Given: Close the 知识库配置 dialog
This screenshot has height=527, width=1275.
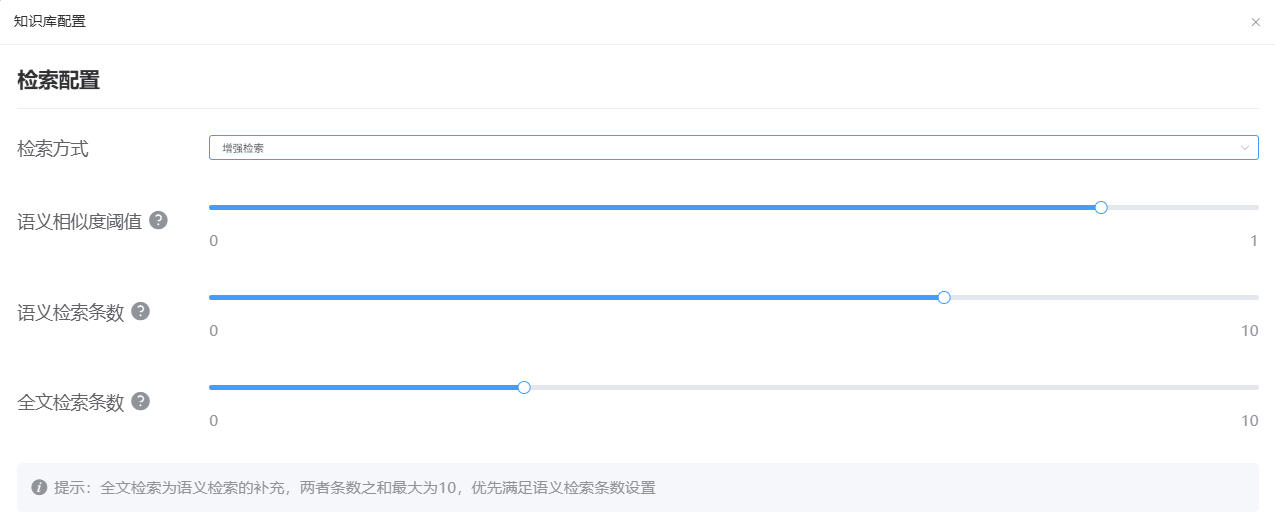Looking at the screenshot, I should click(1255, 22).
